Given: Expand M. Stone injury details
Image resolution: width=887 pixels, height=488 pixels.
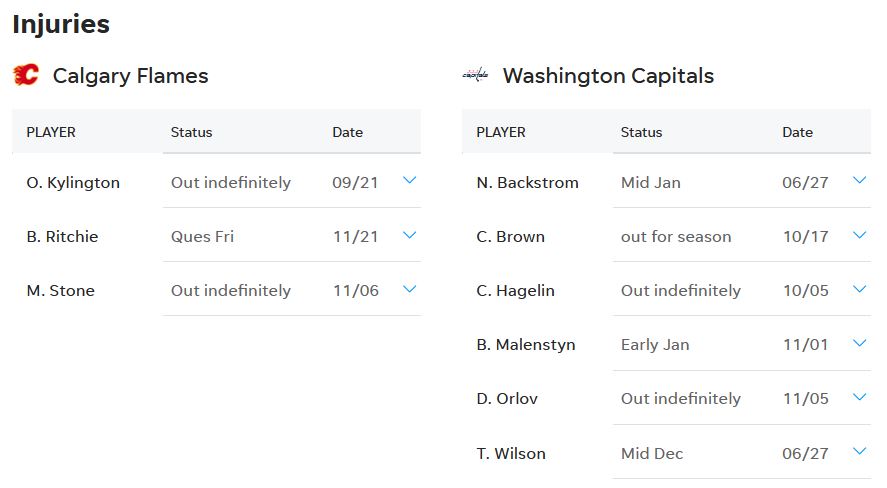Looking at the screenshot, I should pyautogui.click(x=409, y=289).
